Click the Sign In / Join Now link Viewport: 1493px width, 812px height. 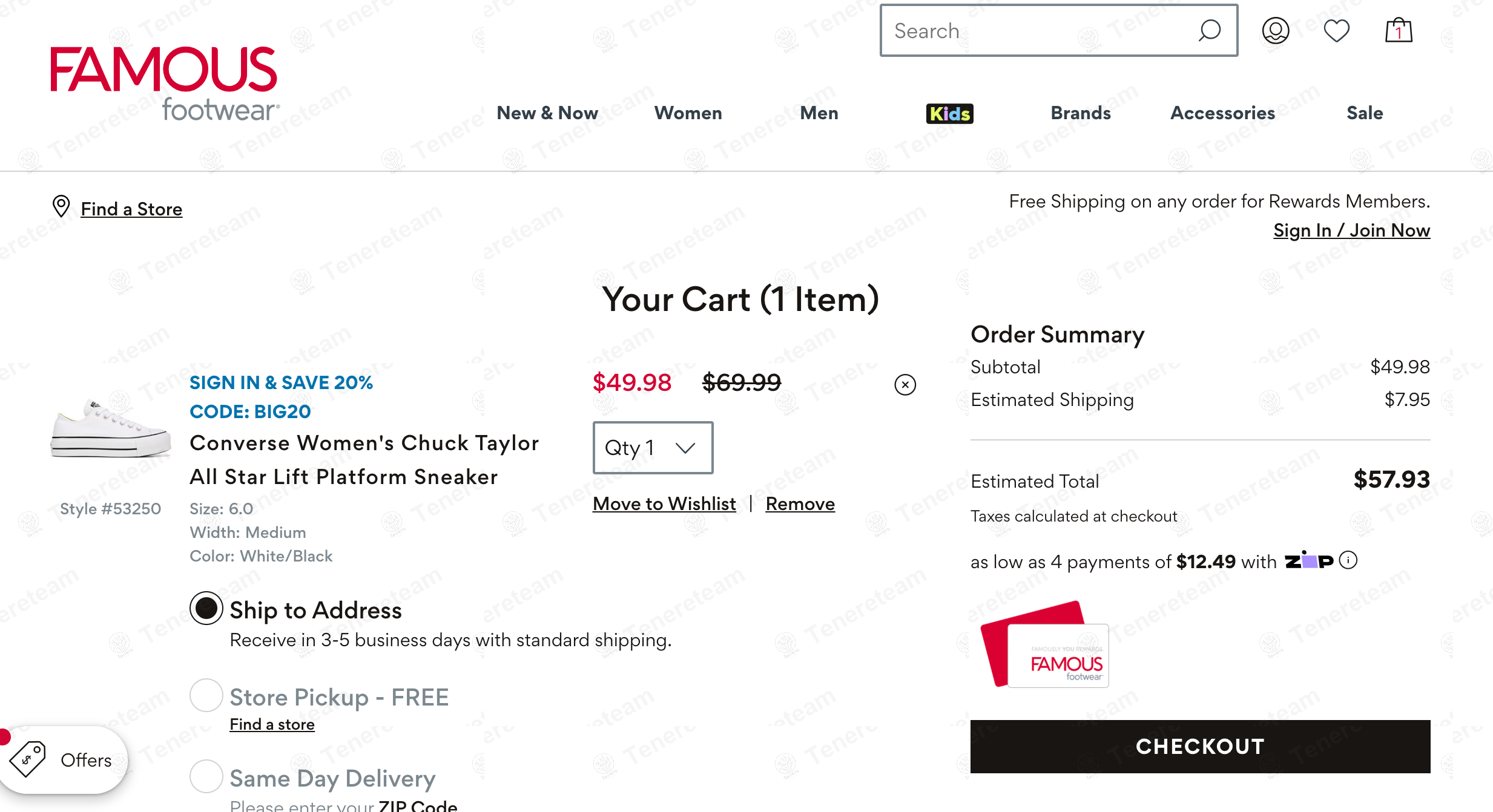pos(1351,231)
